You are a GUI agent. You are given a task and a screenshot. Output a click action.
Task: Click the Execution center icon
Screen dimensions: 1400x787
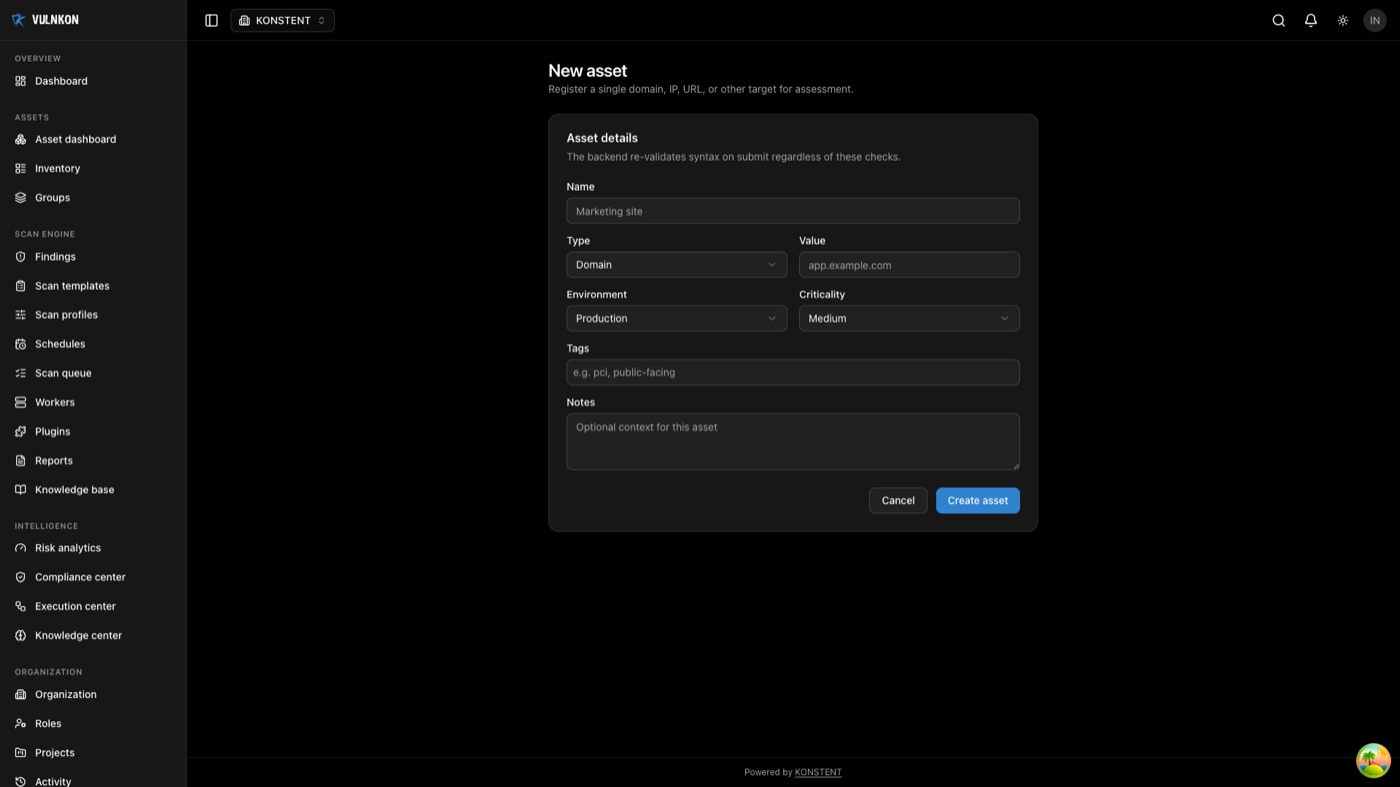pyautogui.click(x=20, y=606)
